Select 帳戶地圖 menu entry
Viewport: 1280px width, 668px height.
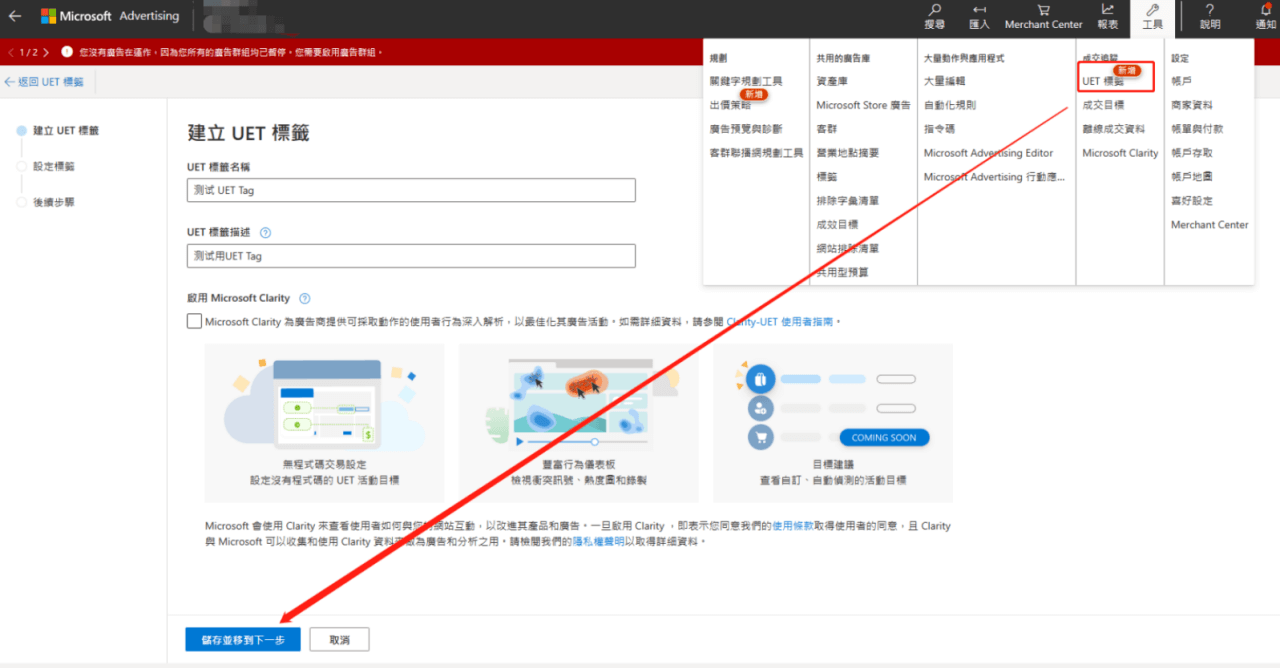(1192, 177)
